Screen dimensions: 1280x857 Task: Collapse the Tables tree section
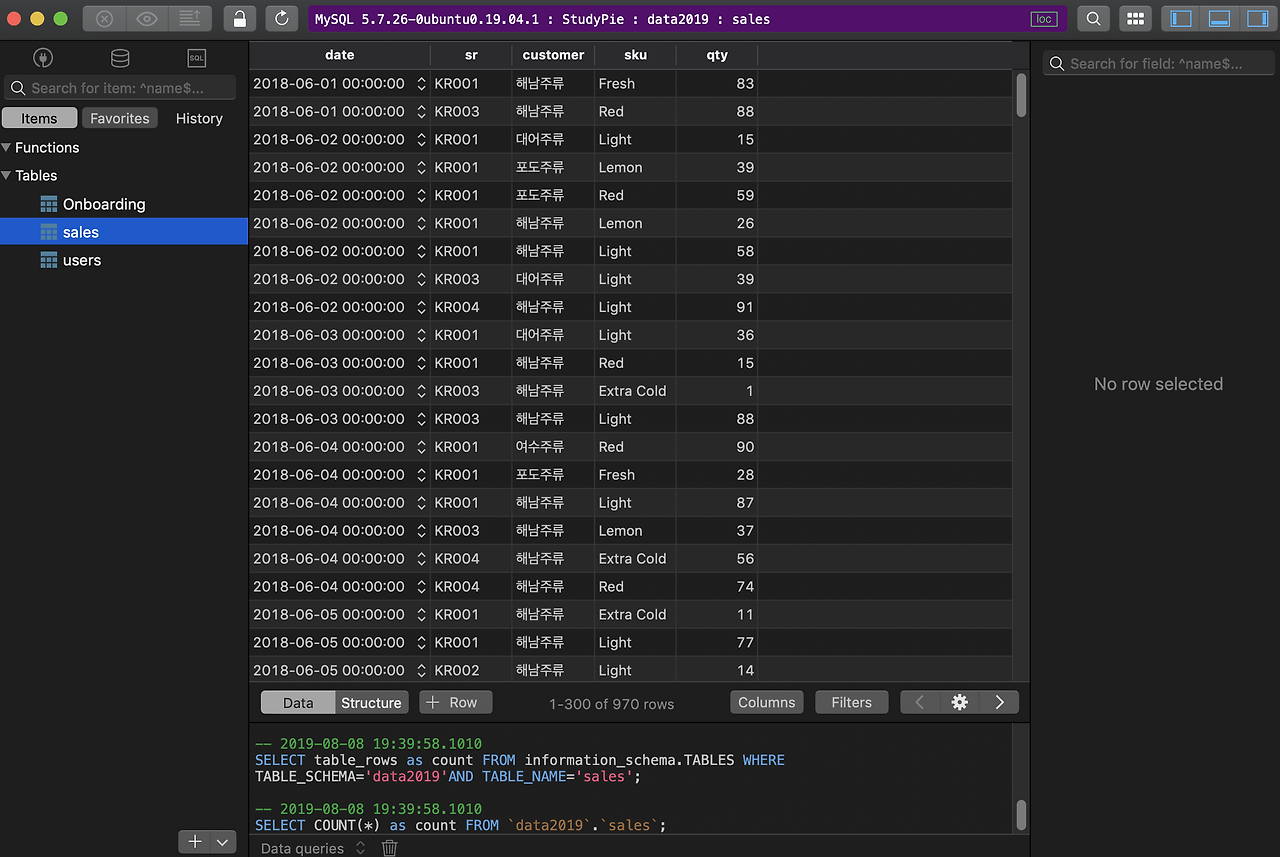pyautogui.click(x=7, y=176)
